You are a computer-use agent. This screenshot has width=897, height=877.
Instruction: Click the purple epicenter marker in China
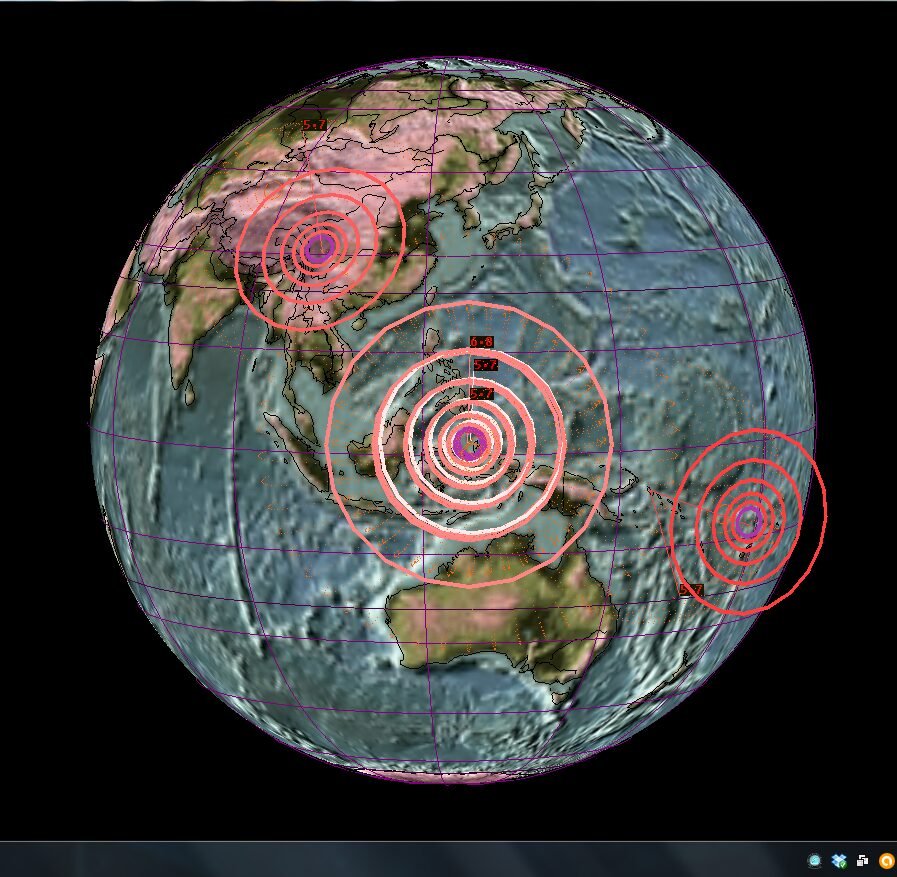point(318,249)
